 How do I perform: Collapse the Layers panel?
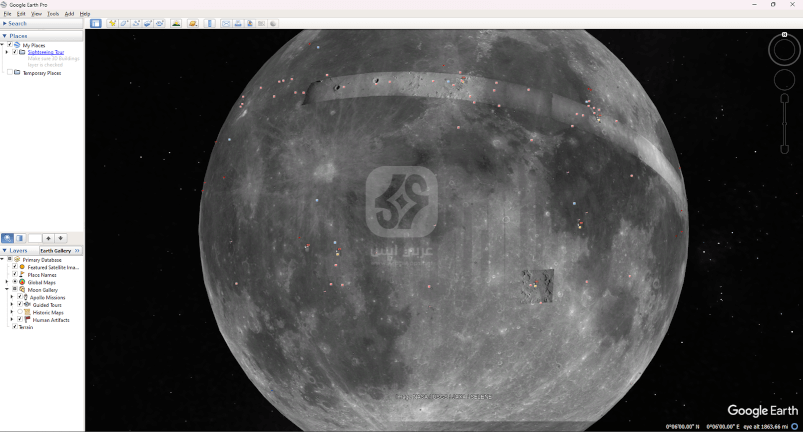click(5, 251)
